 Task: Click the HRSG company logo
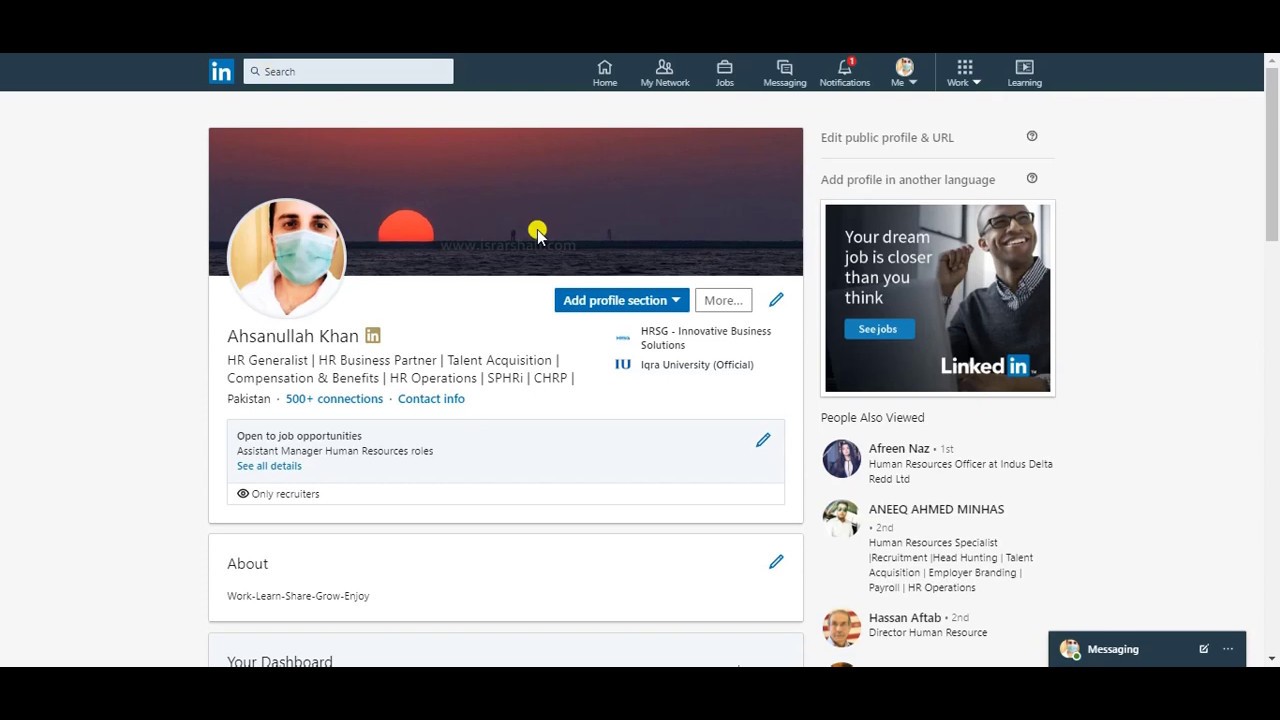[623, 338]
